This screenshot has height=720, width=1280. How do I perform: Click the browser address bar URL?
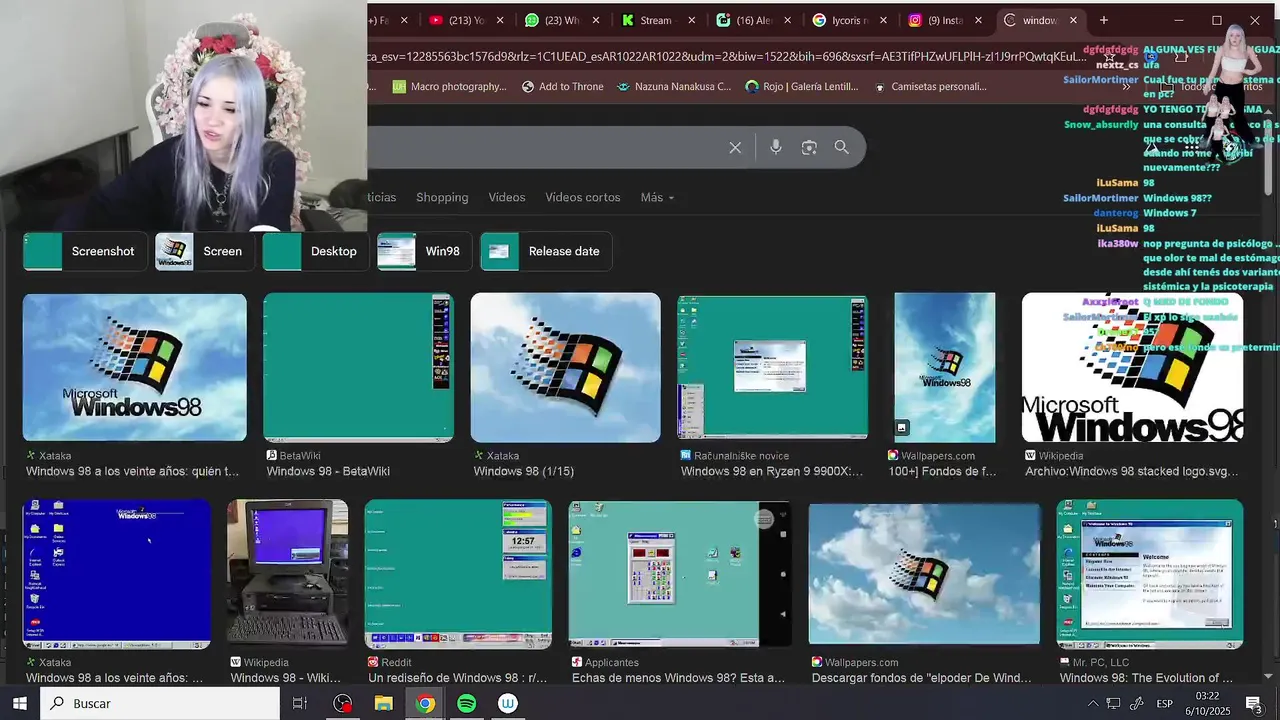[x=727, y=56]
